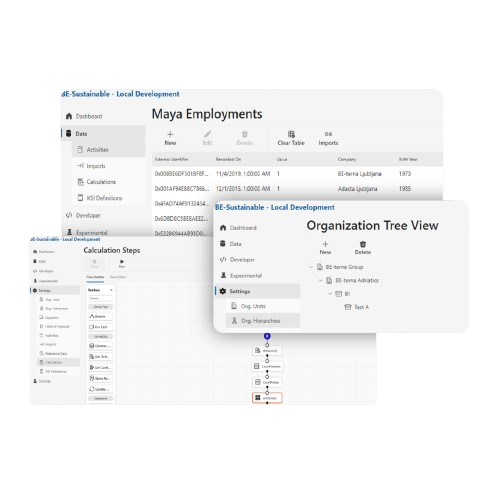Viewport: 500px width, 500px height.
Task: Open Imports from the Maya Employments toolbar
Action: (328, 138)
